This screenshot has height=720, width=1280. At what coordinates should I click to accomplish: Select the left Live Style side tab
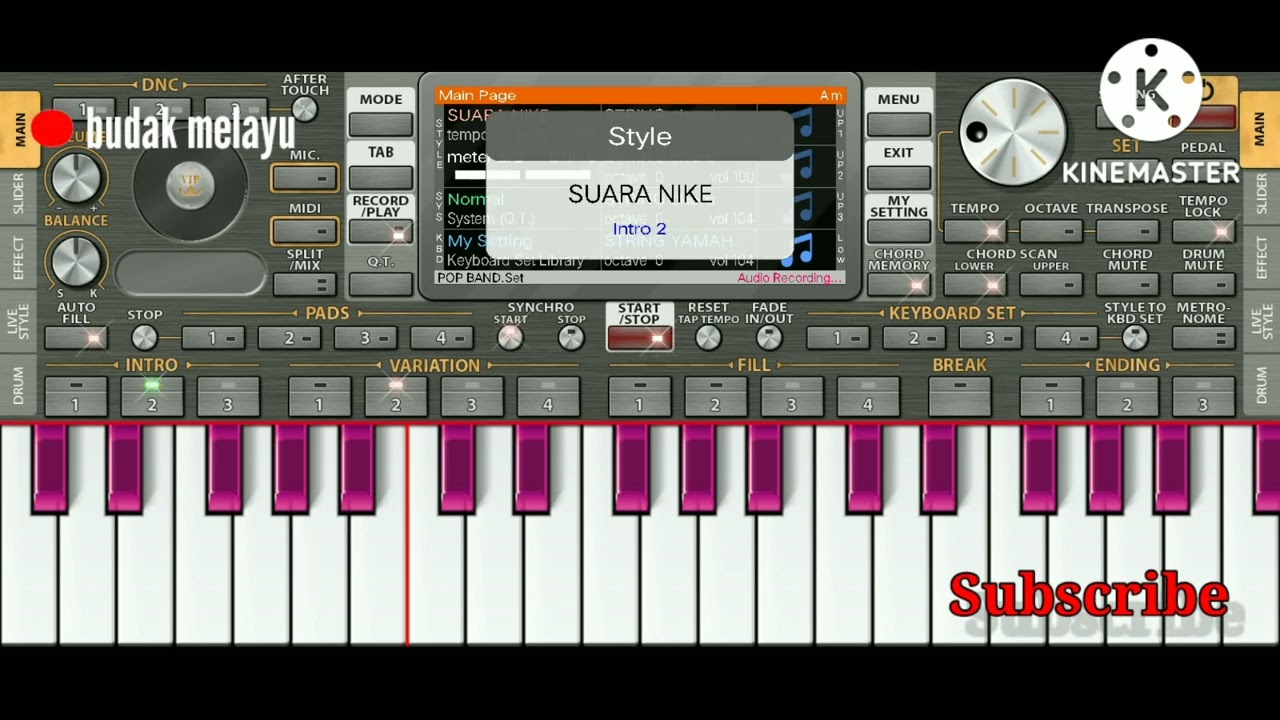point(18,322)
